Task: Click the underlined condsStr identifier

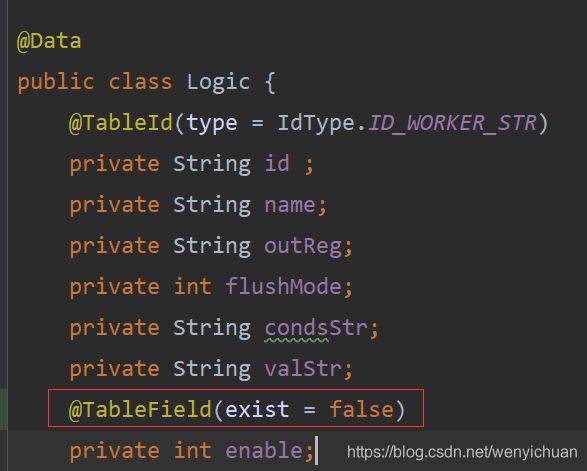Action: (x=316, y=328)
